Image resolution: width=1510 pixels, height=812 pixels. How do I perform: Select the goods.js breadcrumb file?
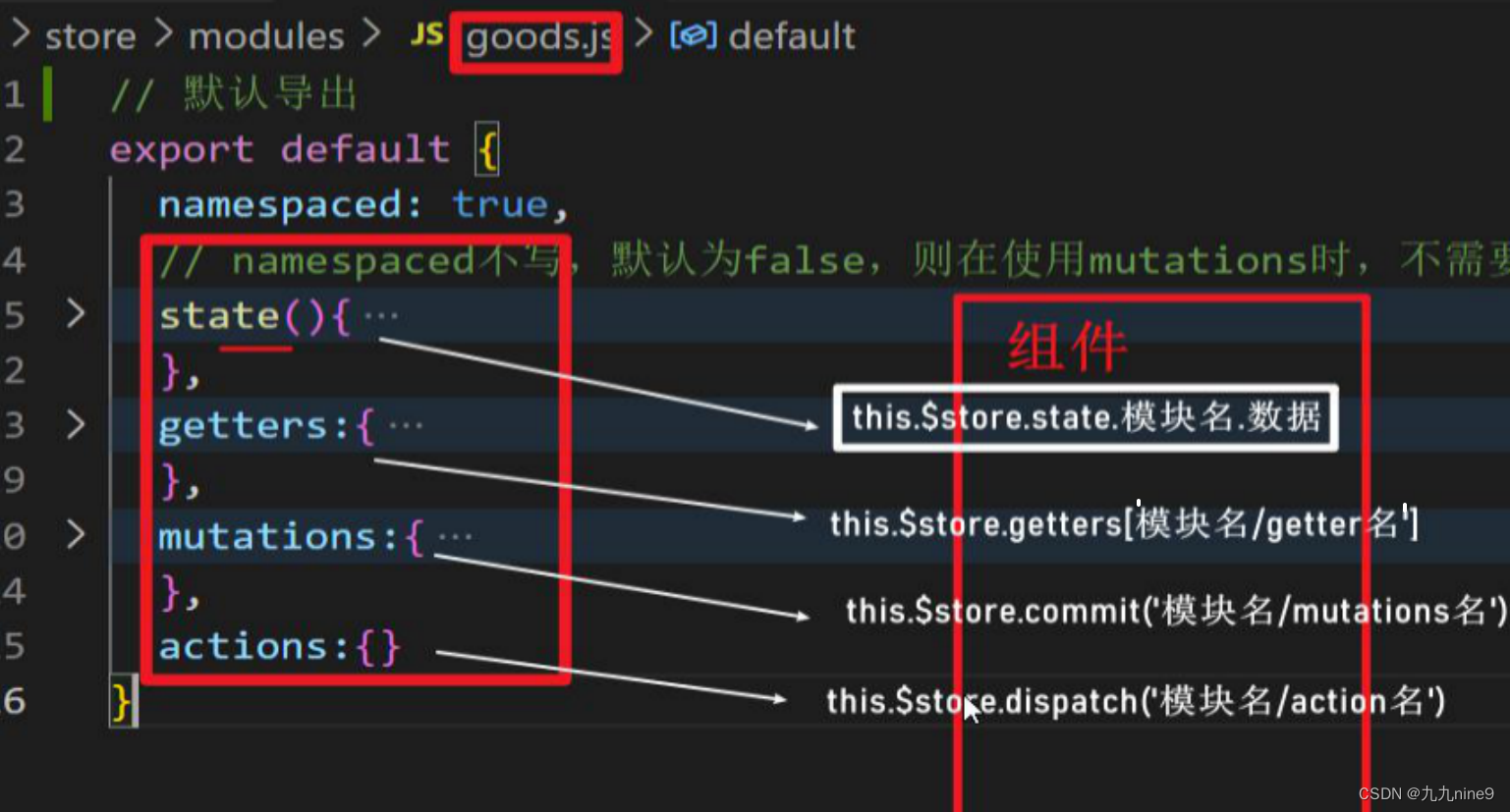(538, 38)
